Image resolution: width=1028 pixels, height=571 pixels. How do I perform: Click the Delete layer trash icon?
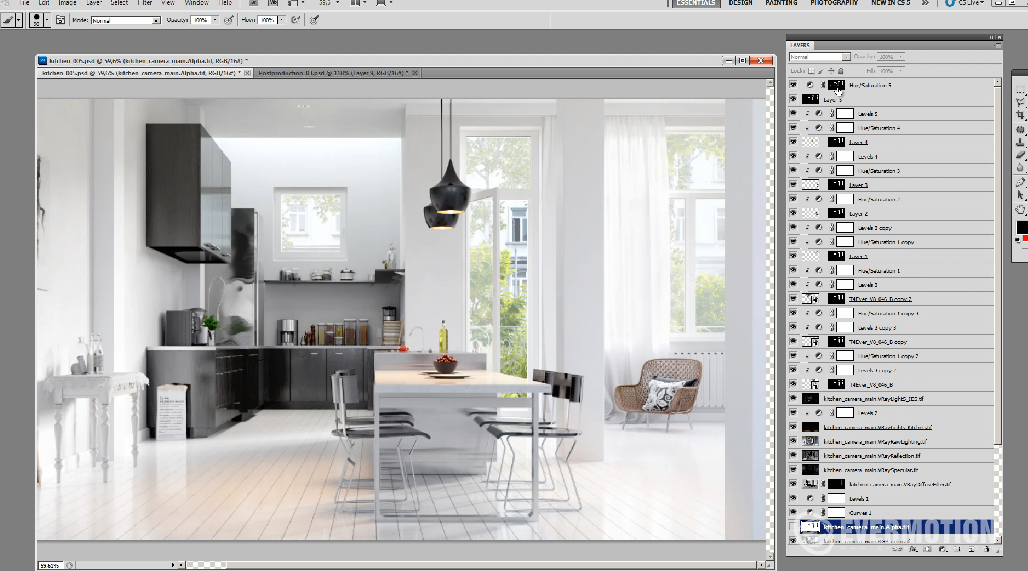[x=987, y=549]
